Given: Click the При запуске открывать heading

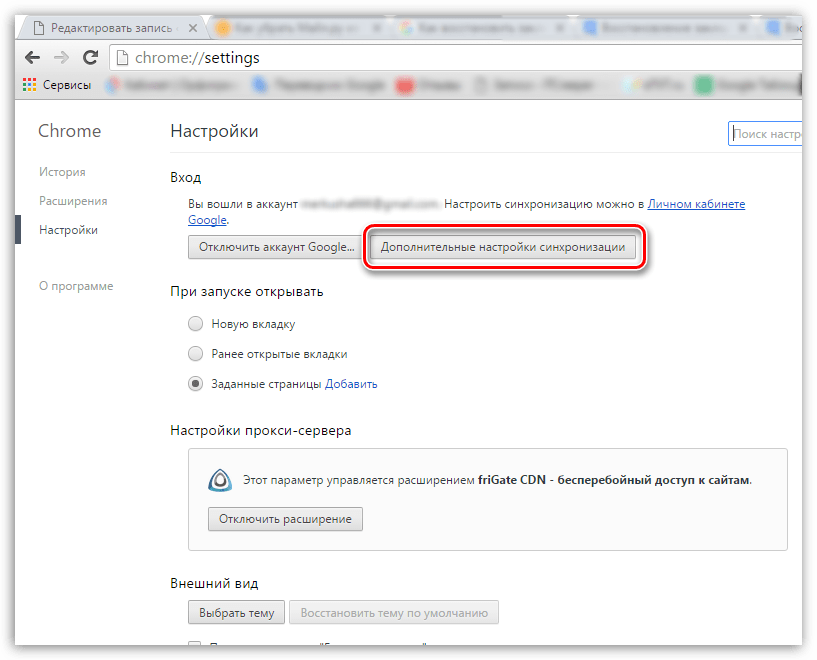Looking at the screenshot, I should (x=246, y=292).
